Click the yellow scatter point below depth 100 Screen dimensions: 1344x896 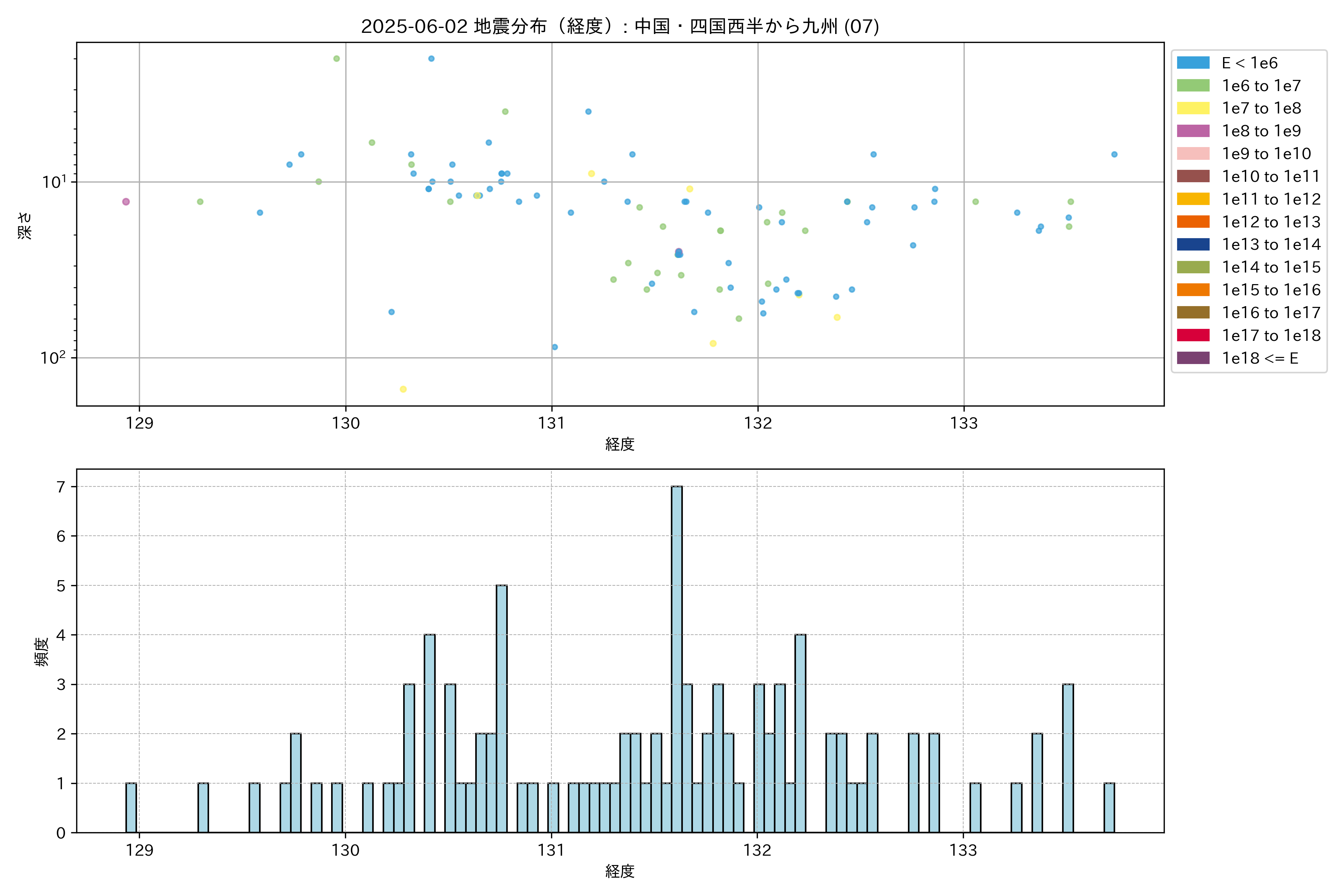(x=403, y=389)
